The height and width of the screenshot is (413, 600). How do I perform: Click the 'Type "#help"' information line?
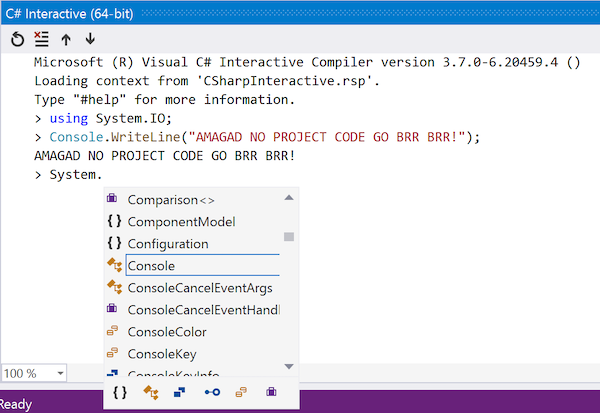click(x=165, y=100)
